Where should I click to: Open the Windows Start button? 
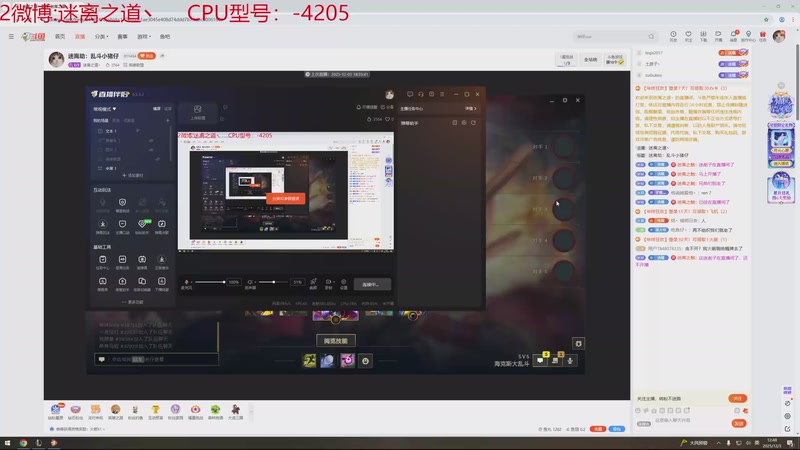pos(7,443)
